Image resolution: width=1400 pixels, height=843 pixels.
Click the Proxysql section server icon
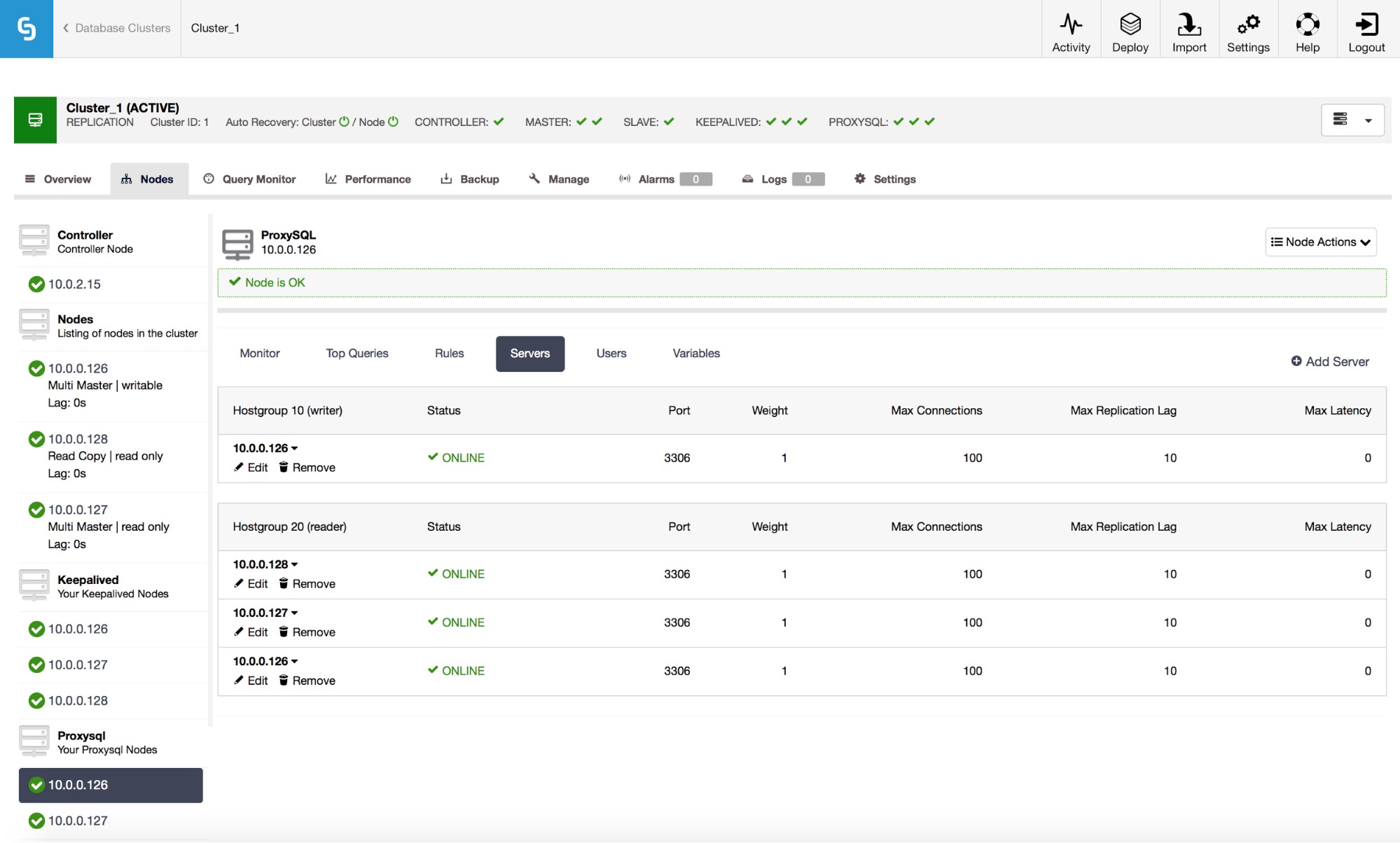tap(34, 741)
